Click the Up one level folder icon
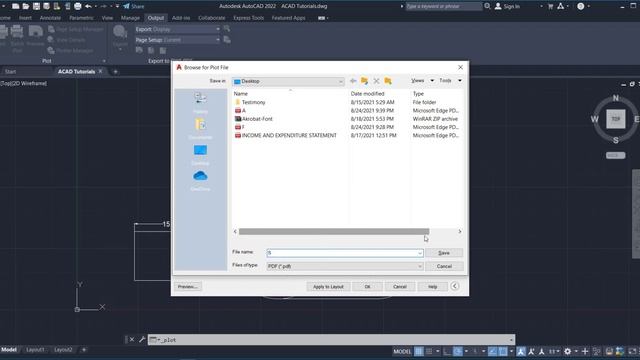Image resolution: width=640 pixels, height=360 pixels. pos(364,81)
